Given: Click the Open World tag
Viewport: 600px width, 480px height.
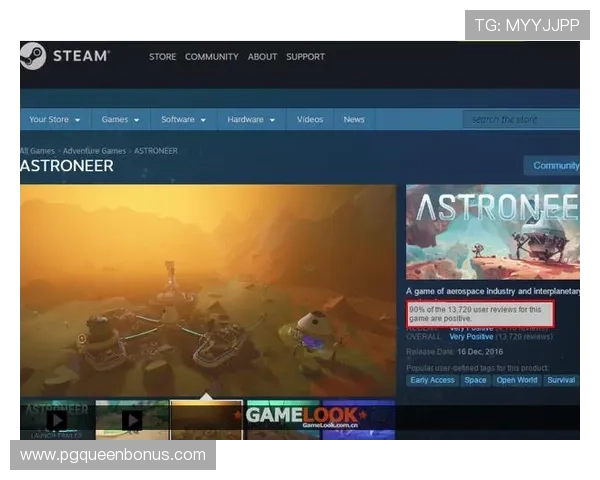Looking at the screenshot, I should pyautogui.click(x=517, y=380).
